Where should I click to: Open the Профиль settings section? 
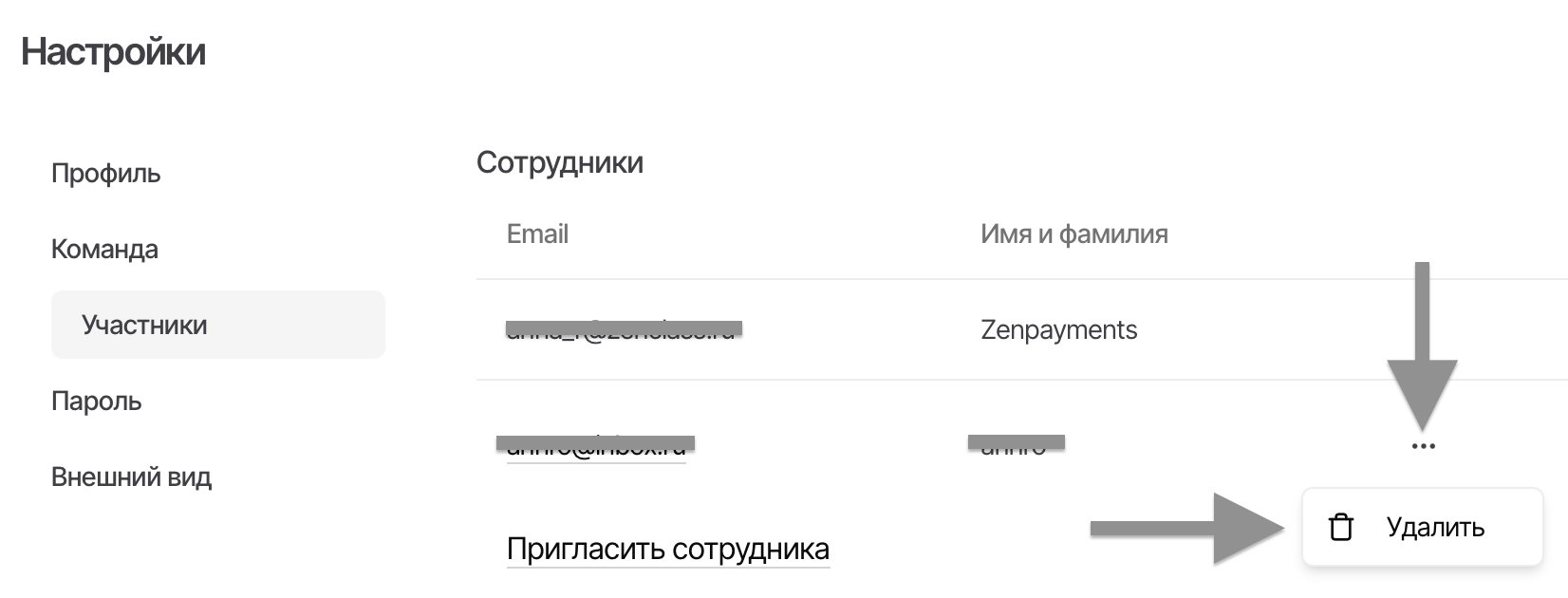click(105, 174)
